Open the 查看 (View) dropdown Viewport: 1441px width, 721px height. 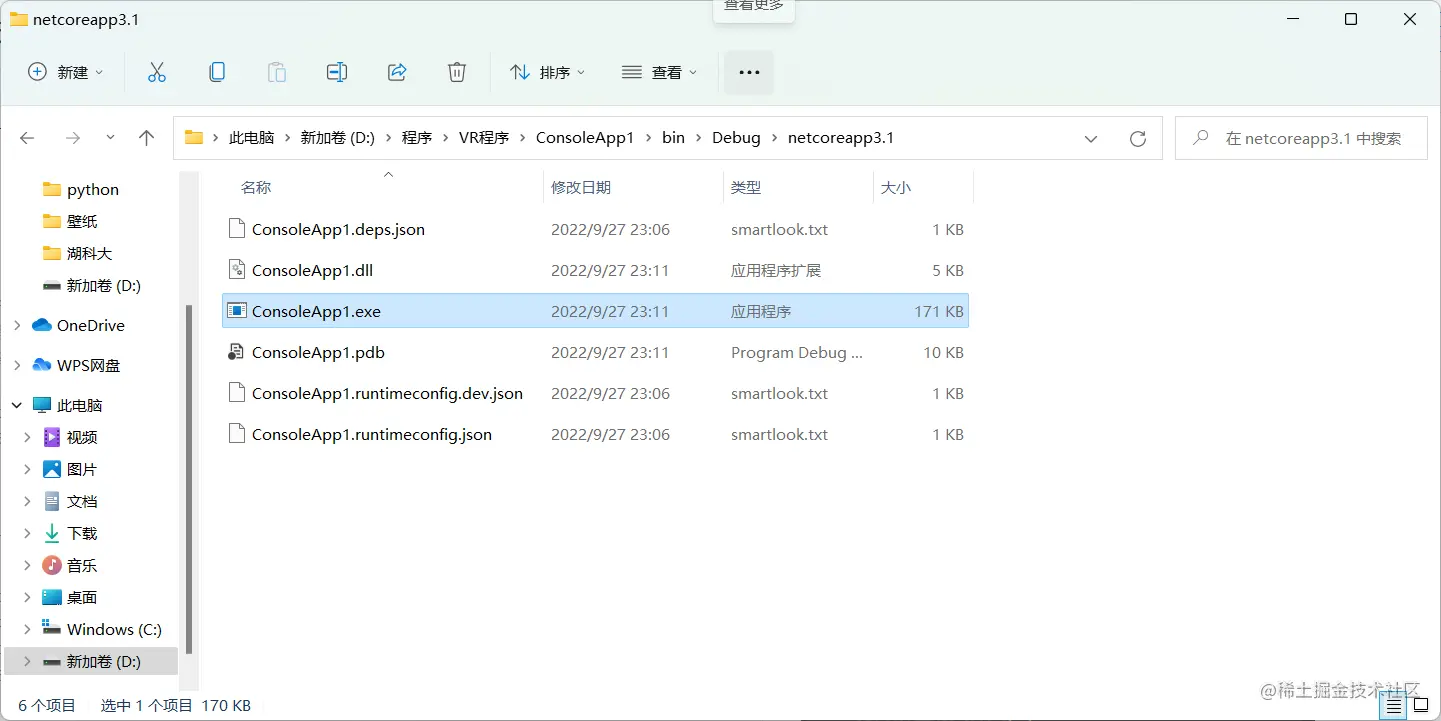(x=660, y=72)
